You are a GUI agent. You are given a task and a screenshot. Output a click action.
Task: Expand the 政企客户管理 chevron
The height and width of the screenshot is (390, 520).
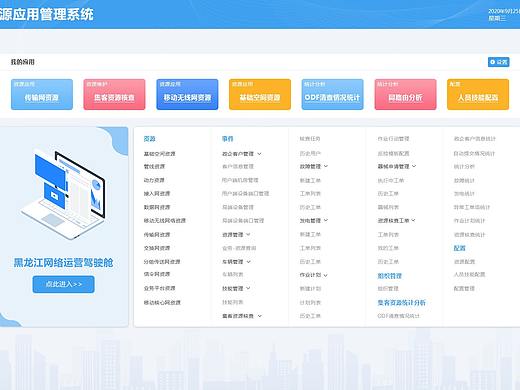pos(259,154)
